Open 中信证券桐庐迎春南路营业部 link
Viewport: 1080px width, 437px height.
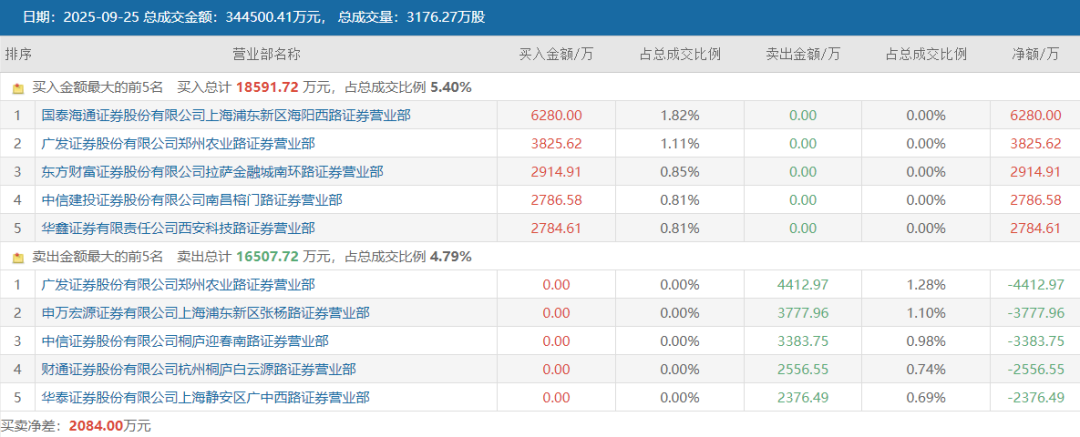pos(185,341)
